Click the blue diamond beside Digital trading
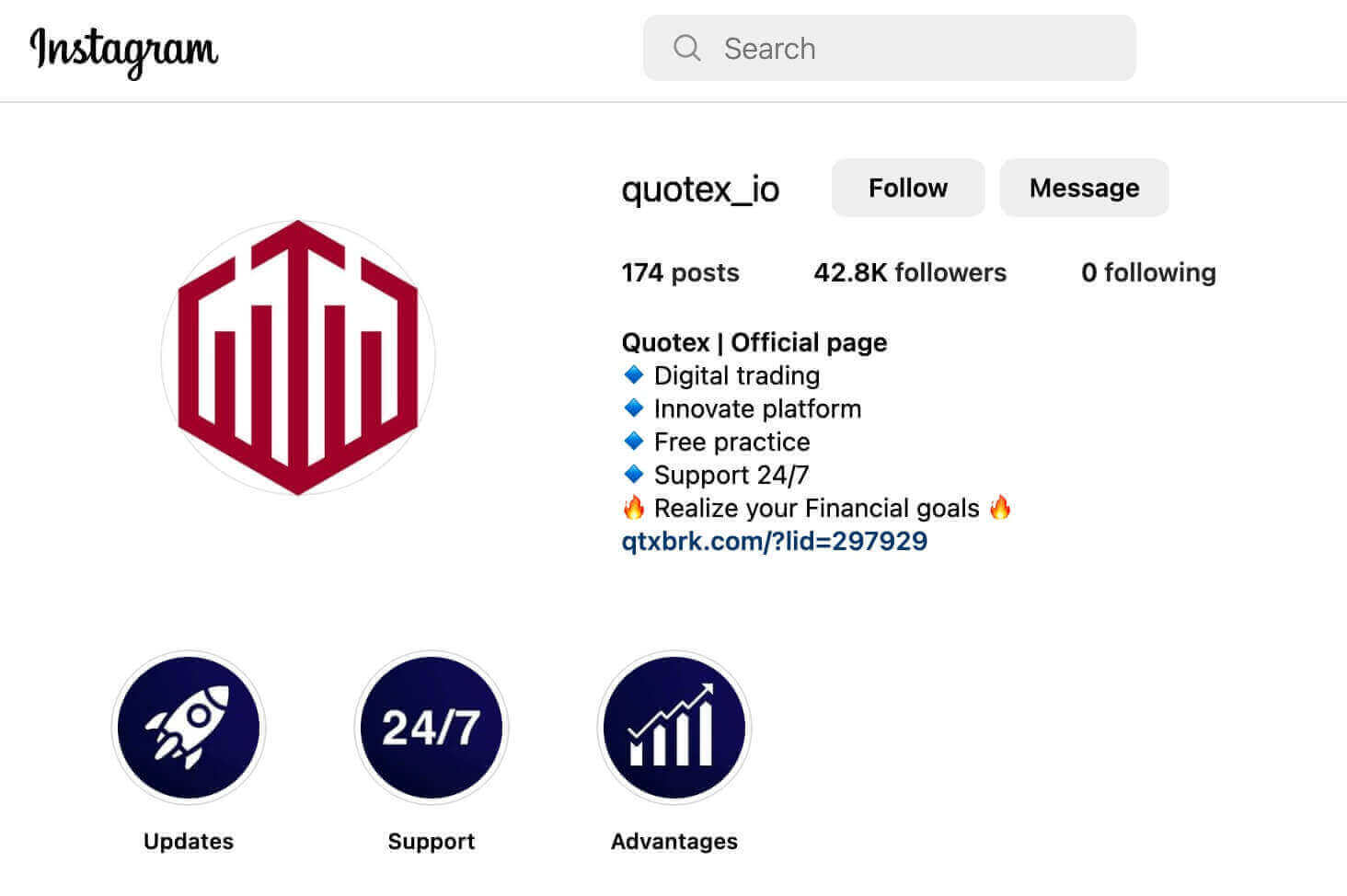1347x896 pixels. coord(633,375)
